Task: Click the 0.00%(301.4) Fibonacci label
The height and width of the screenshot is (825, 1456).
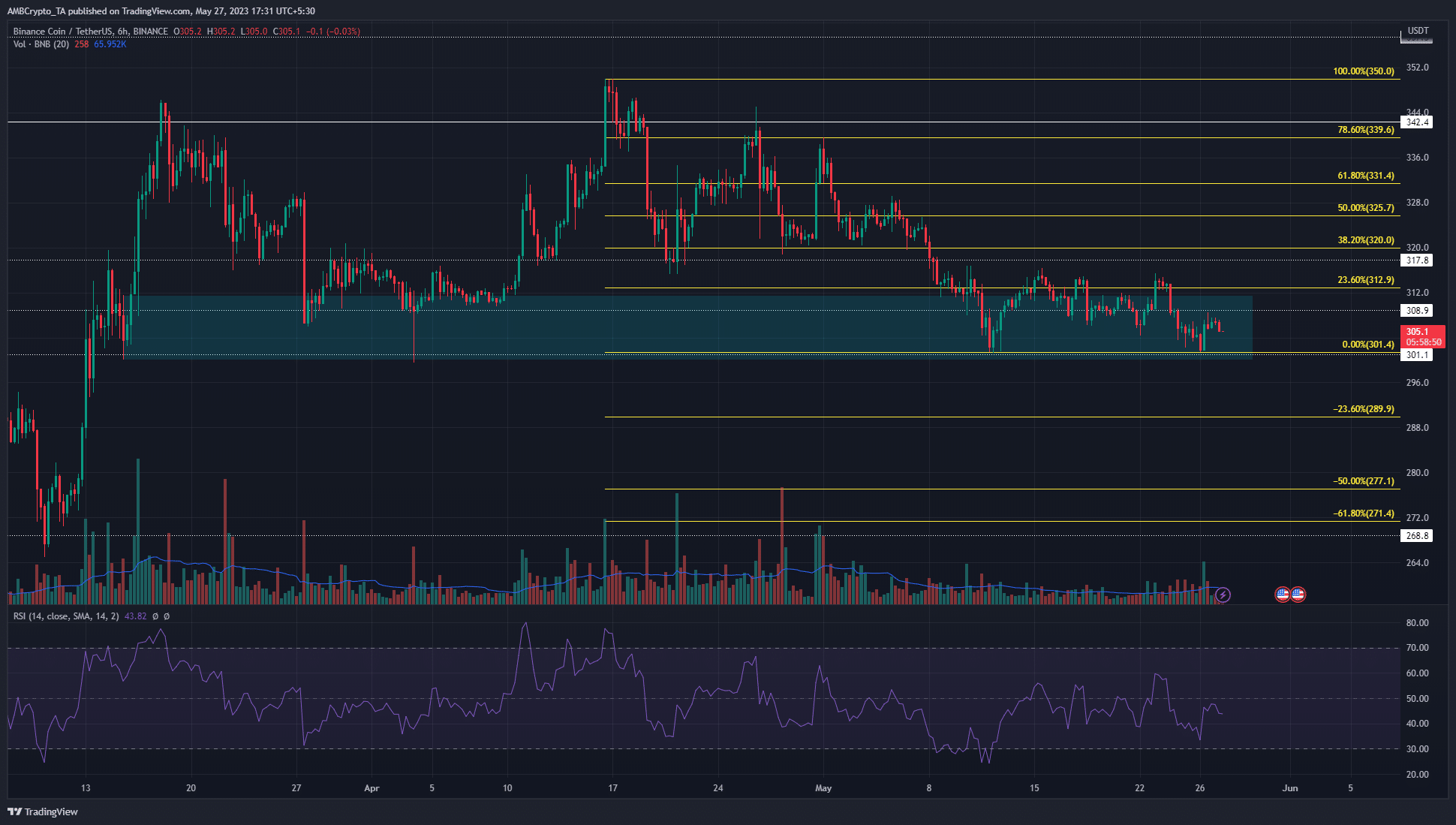Action: click(x=1368, y=345)
